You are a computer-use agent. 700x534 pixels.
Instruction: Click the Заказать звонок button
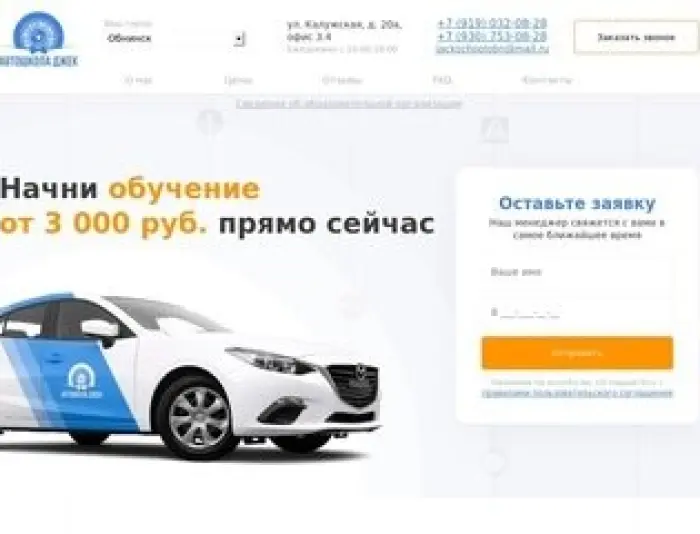coord(636,37)
